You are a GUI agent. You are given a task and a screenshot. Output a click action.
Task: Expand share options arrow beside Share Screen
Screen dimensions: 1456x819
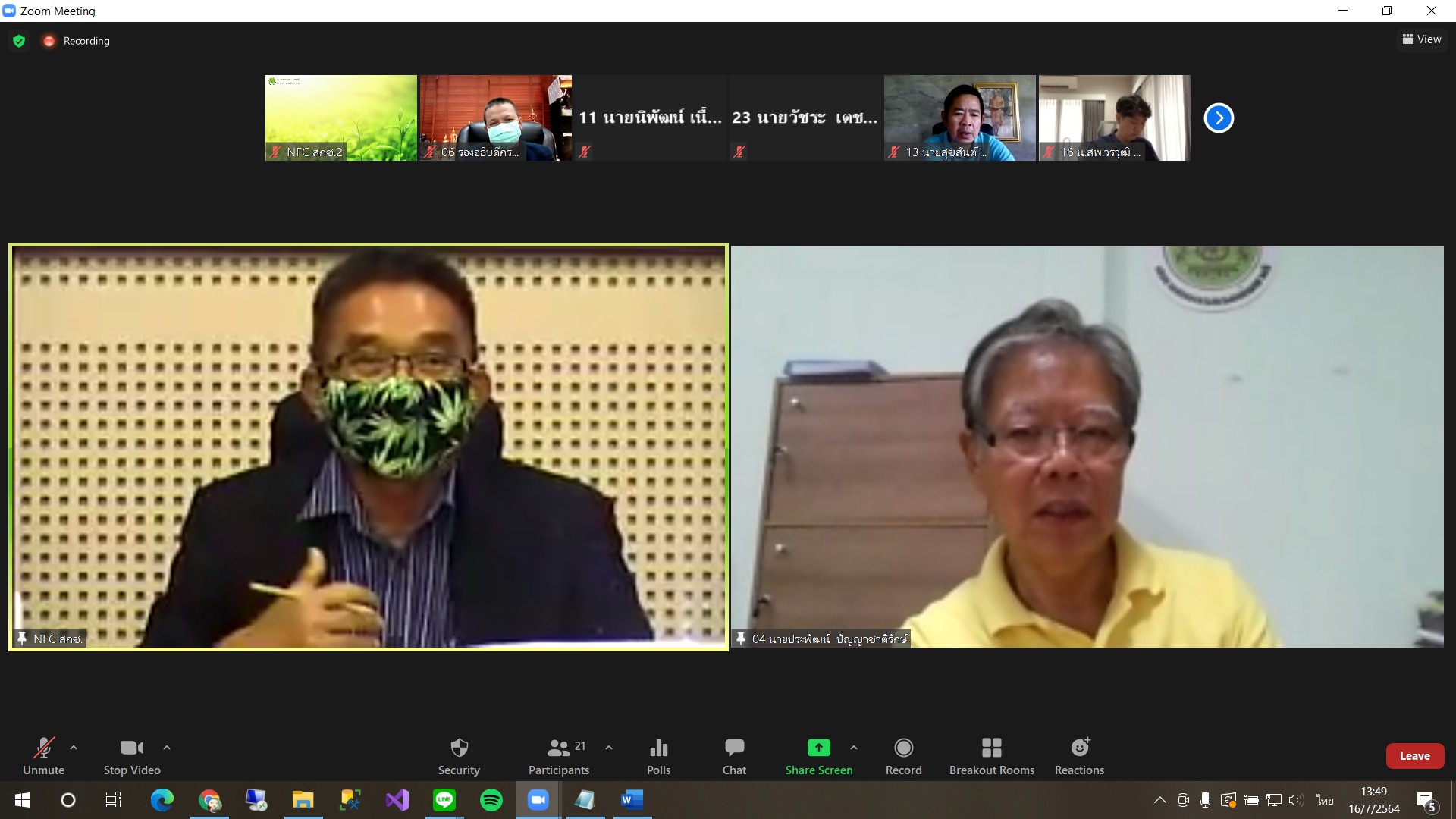coord(854,748)
